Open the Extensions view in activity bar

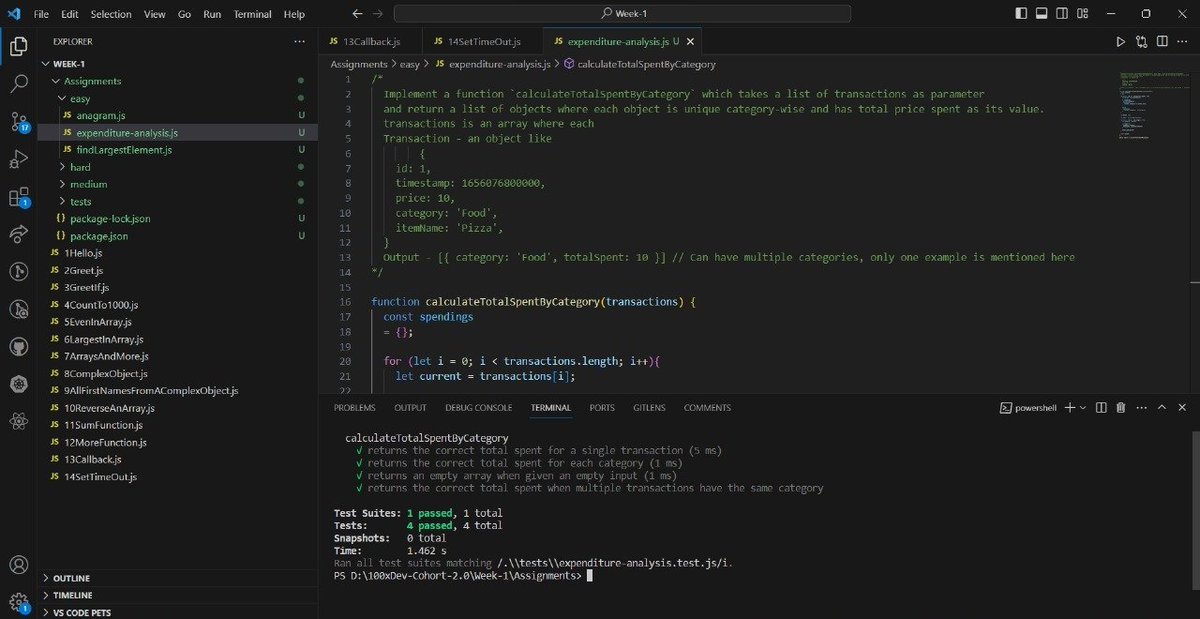[x=18, y=197]
